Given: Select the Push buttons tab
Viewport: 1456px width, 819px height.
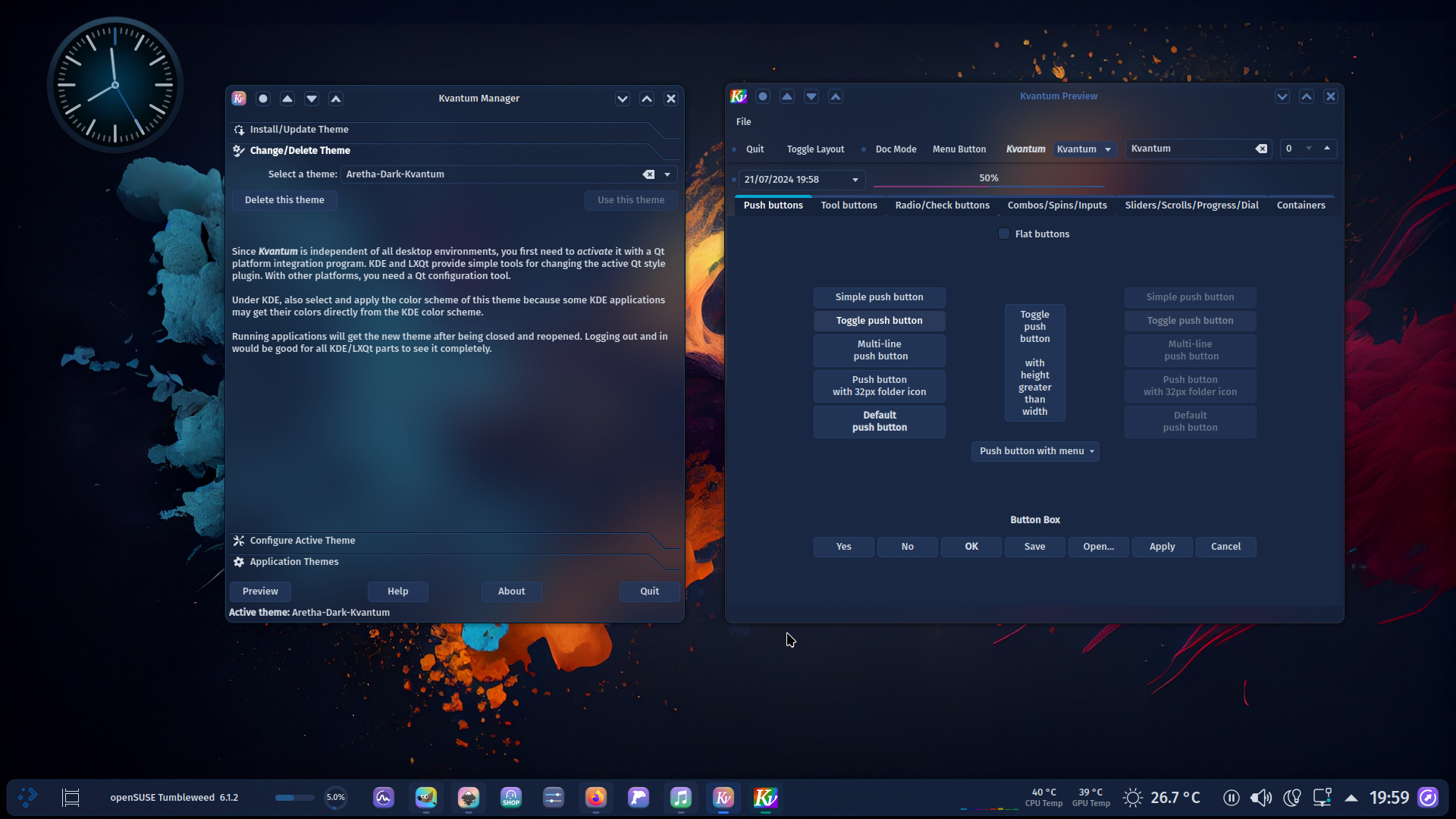Looking at the screenshot, I should click(773, 206).
